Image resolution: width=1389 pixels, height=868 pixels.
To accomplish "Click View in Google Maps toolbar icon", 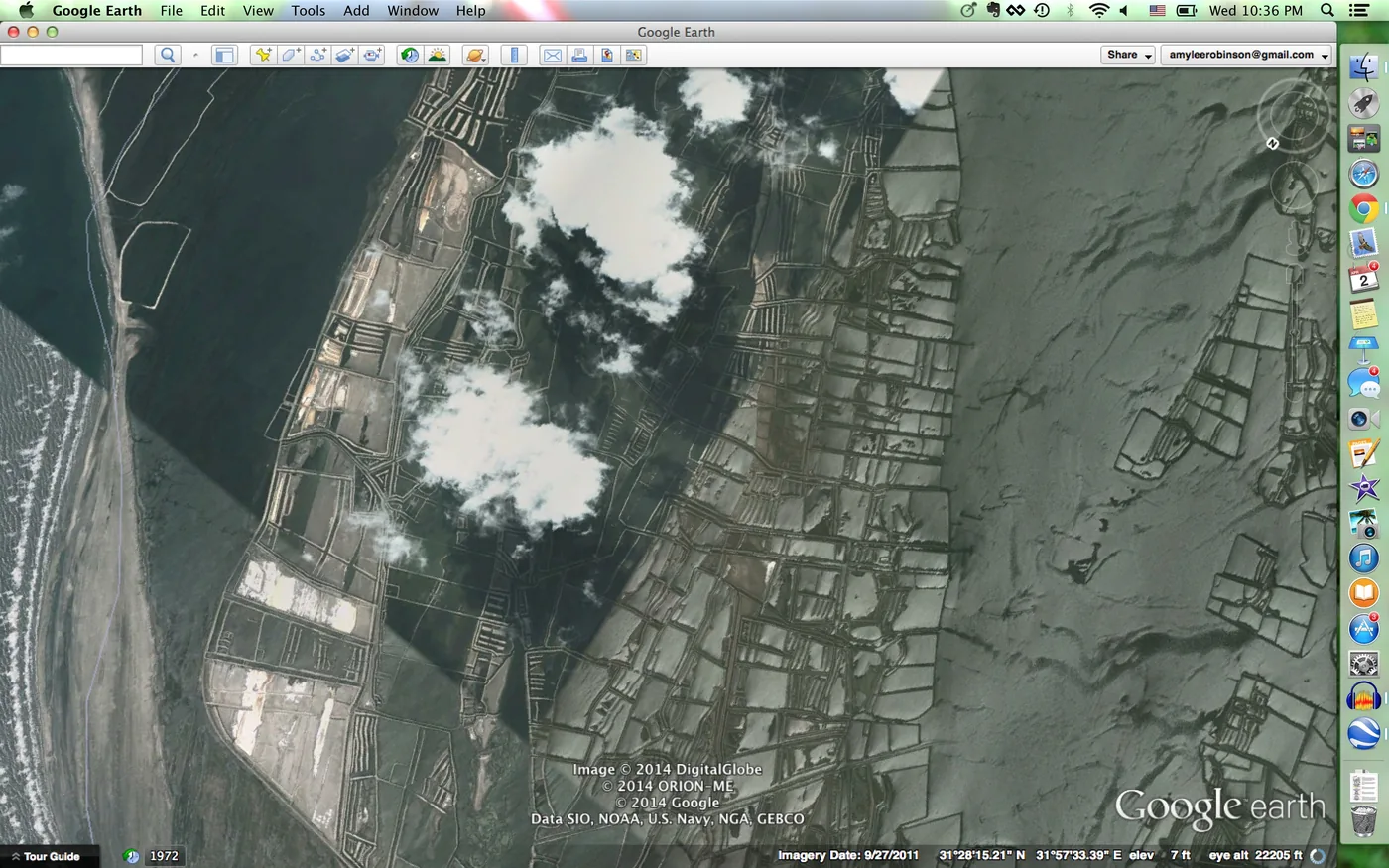I will point(633,55).
